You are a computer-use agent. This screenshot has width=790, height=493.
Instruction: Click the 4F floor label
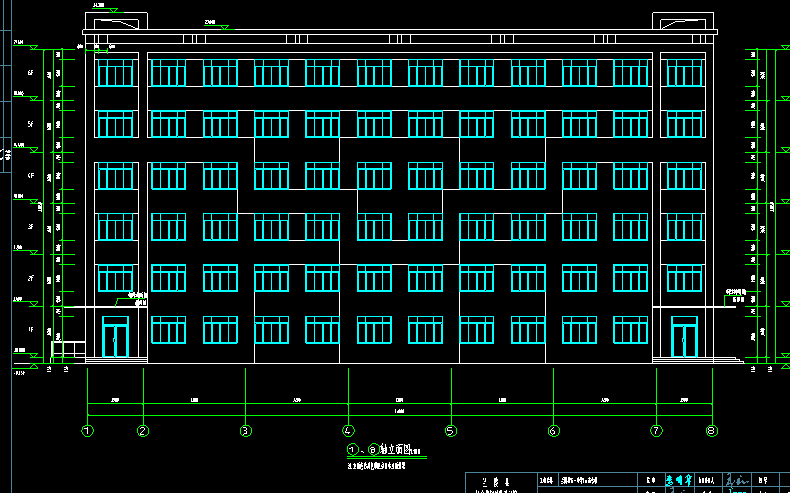(x=31, y=176)
